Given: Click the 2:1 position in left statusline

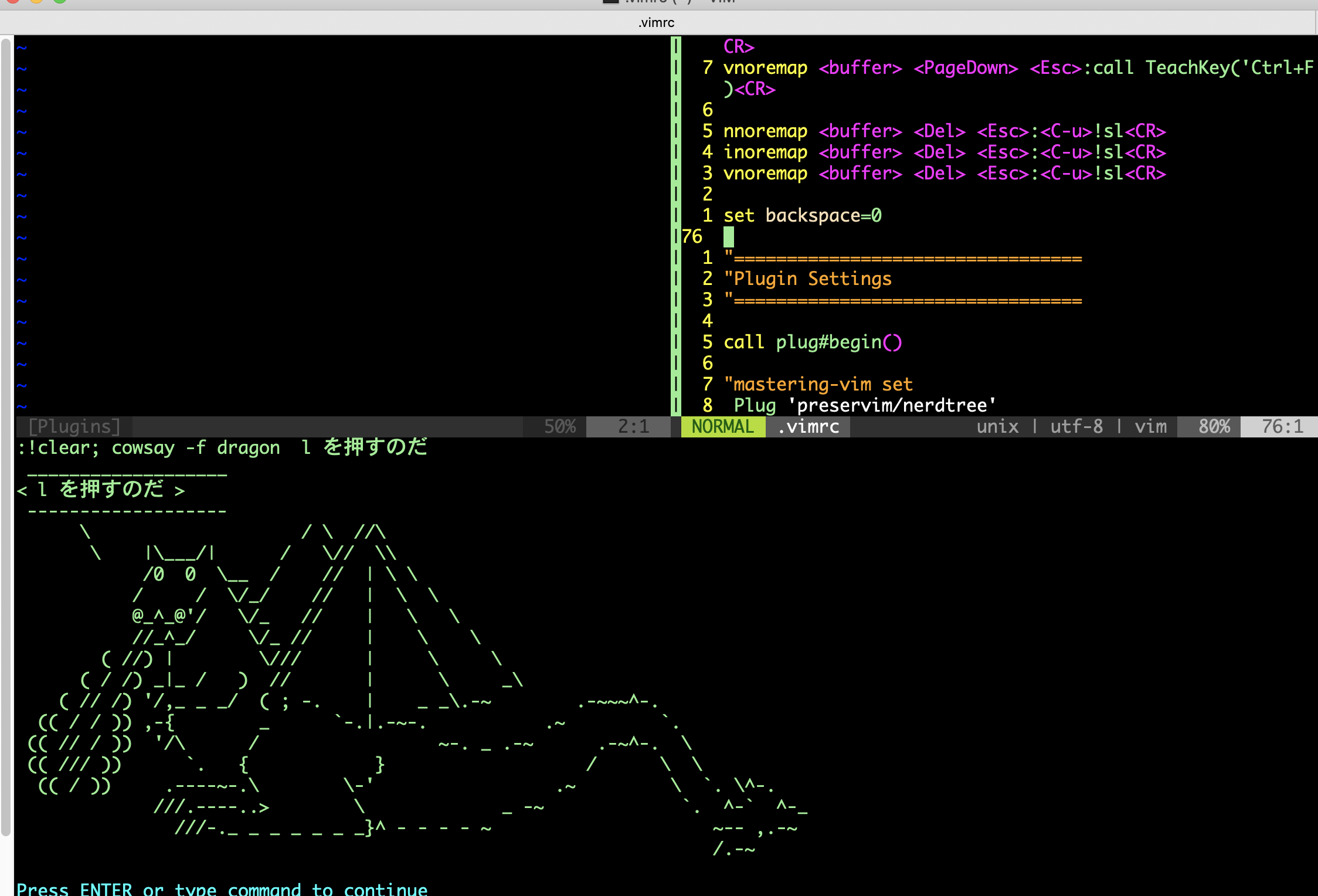Looking at the screenshot, I should pos(633,426).
